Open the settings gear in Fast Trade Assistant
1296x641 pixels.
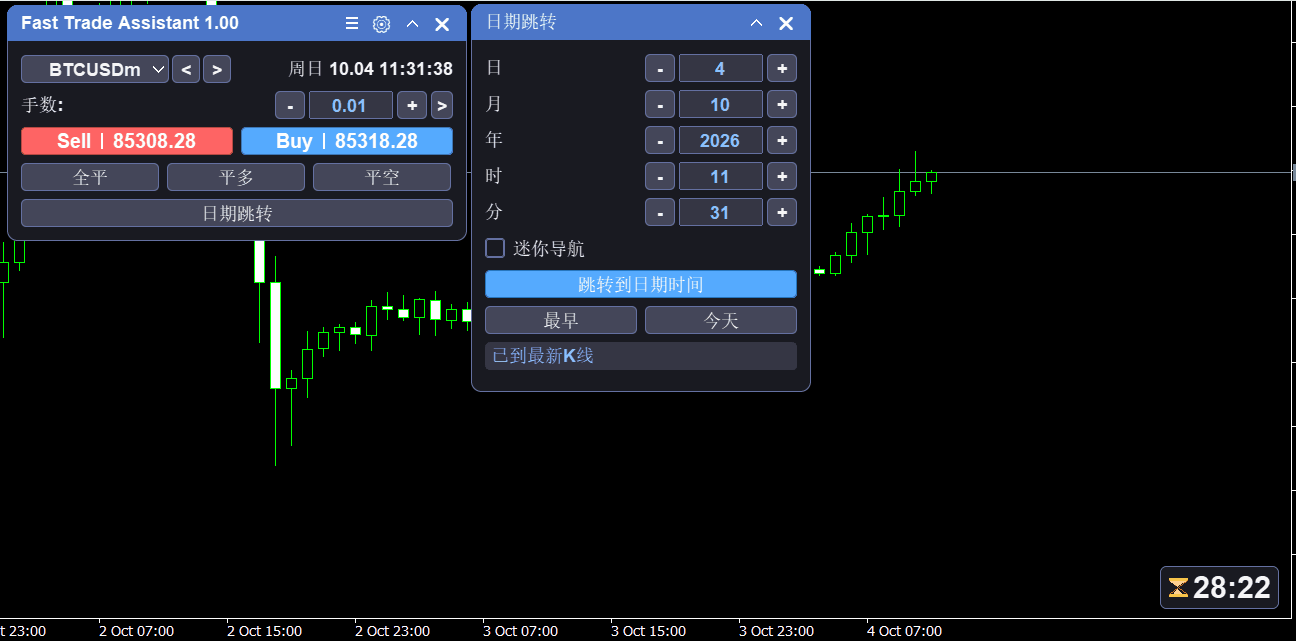(x=381, y=24)
